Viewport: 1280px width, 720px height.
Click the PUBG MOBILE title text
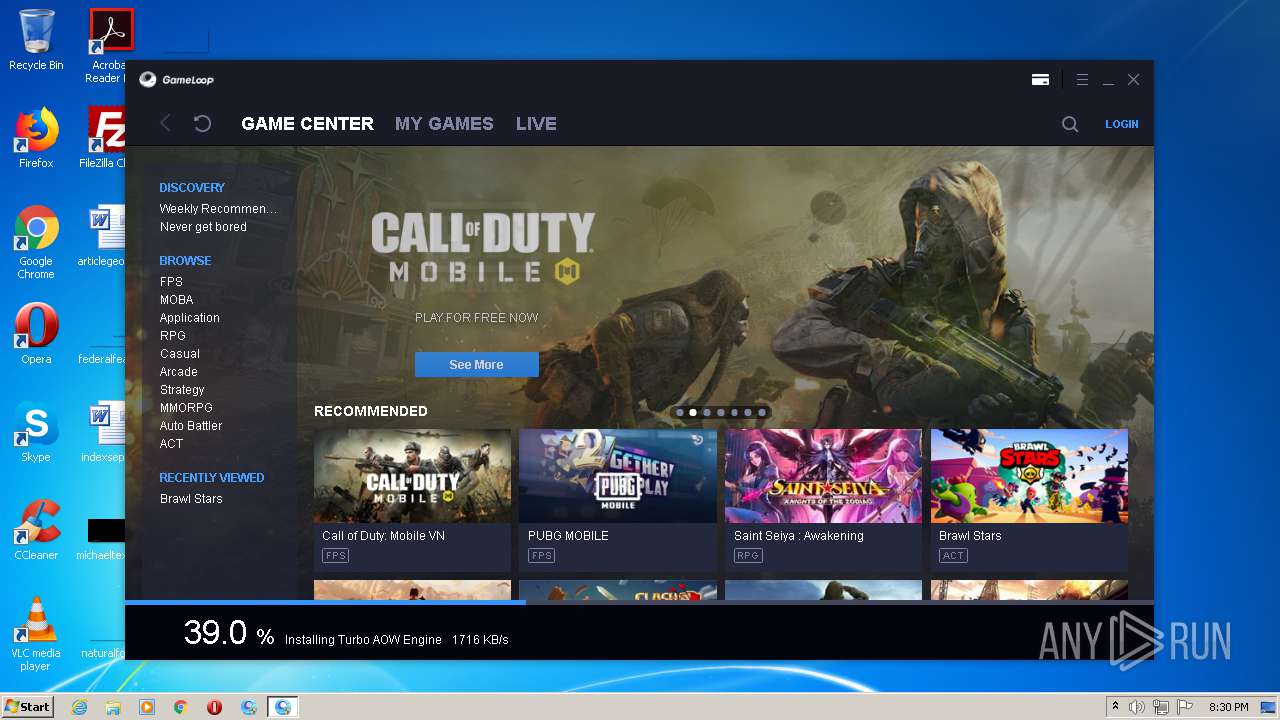[x=568, y=536]
